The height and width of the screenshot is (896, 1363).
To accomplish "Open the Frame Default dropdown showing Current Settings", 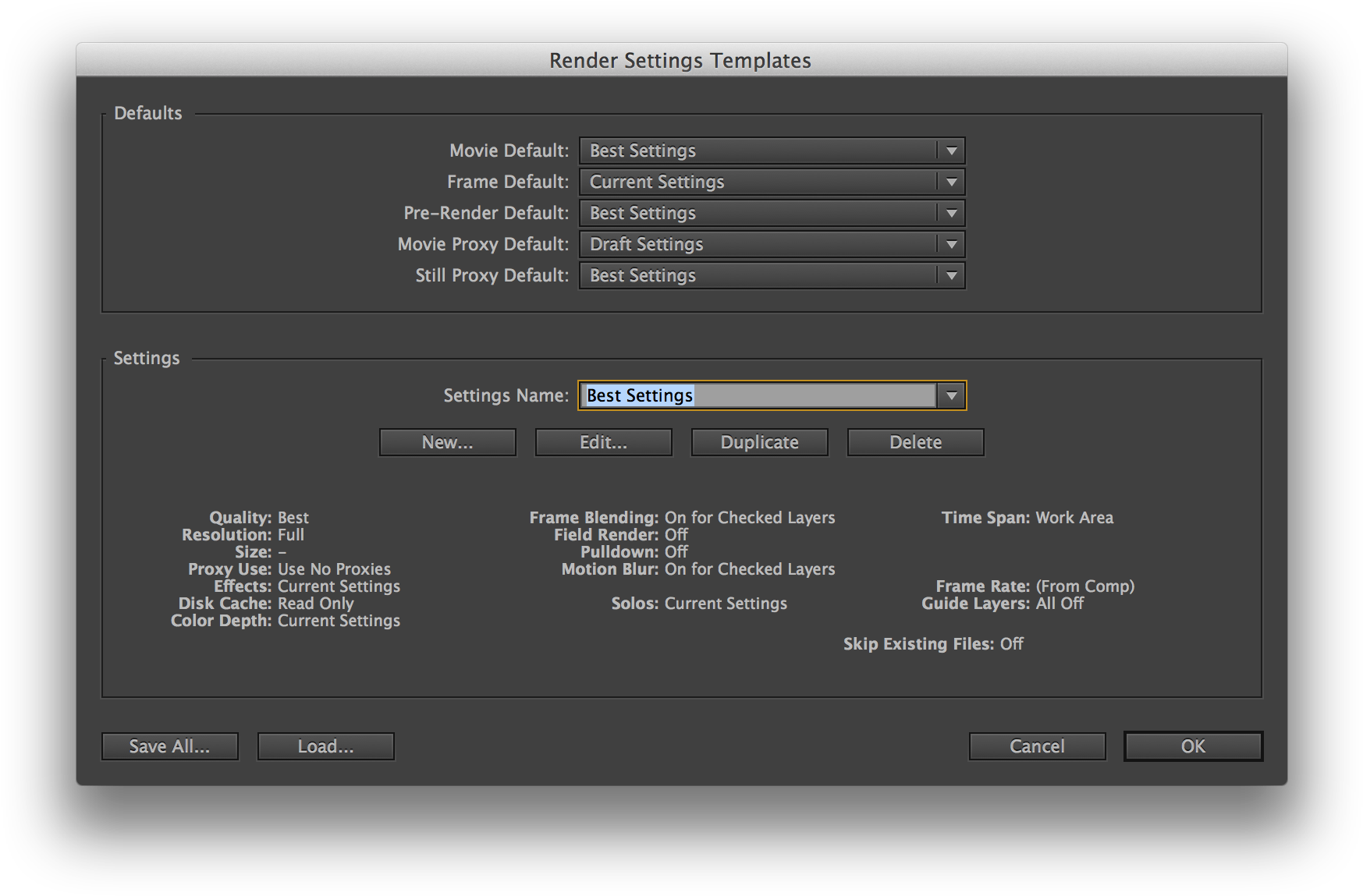I will tap(757, 182).
